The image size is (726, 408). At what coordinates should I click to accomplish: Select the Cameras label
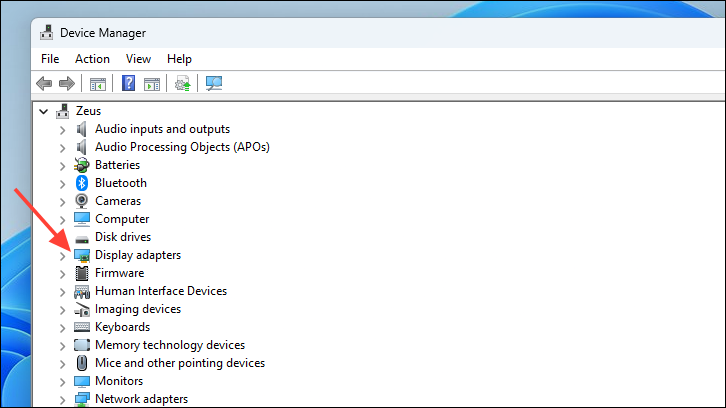118,201
